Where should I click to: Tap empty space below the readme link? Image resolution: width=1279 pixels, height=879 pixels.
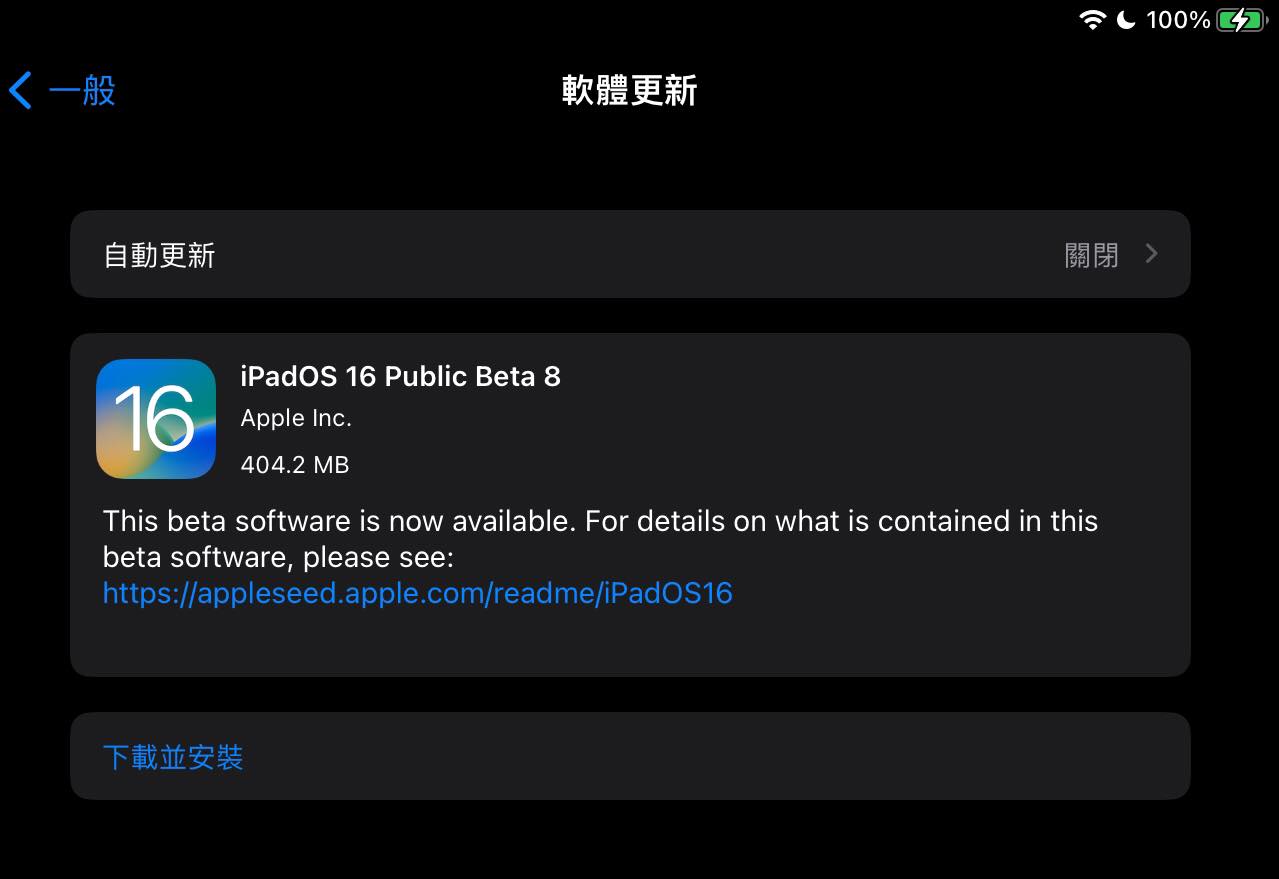[630, 643]
